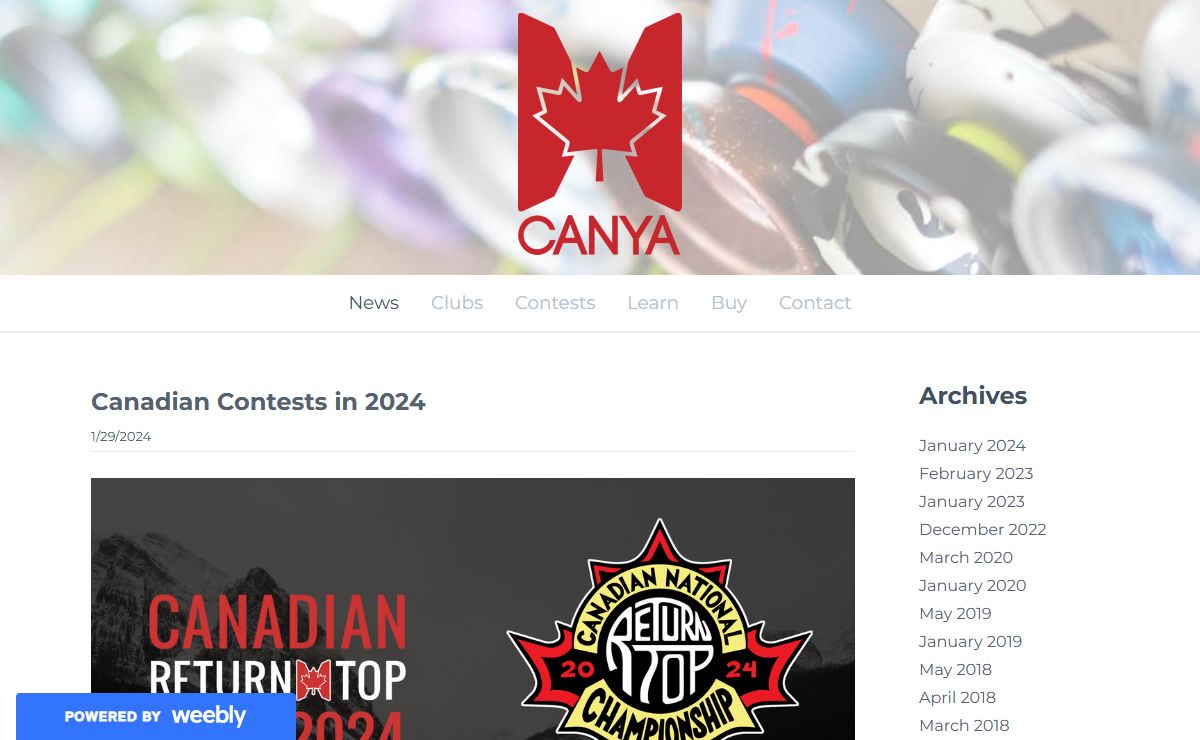Open the Contests navigation link
1200x740 pixels.
(555, 303)
